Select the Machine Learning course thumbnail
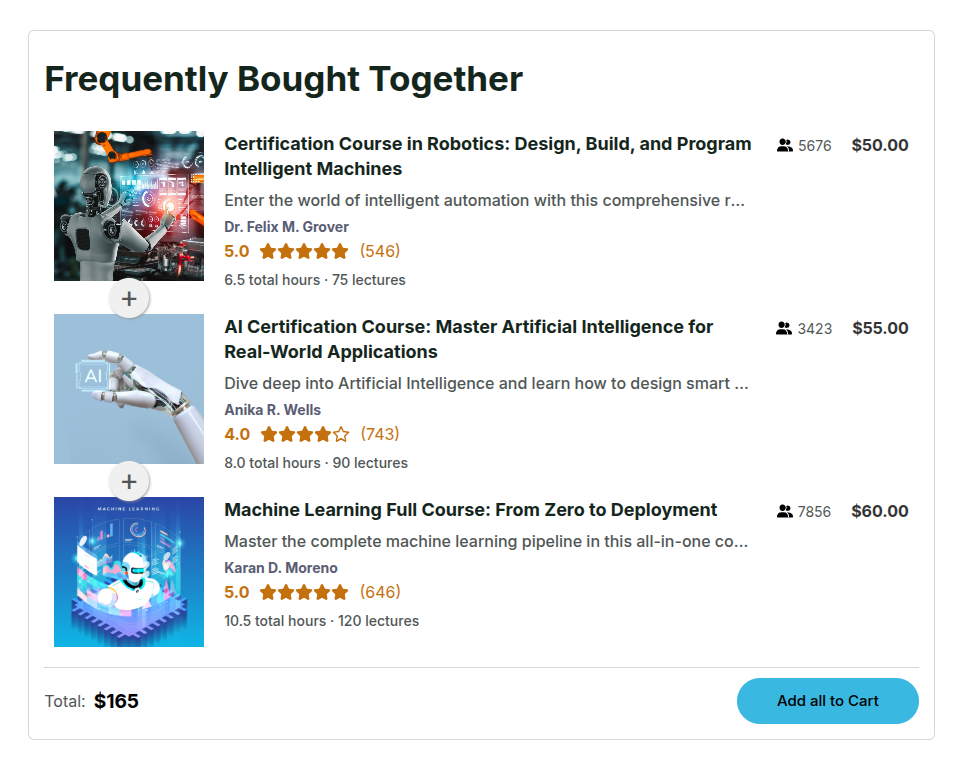The image size is (965, 773). pos(129,572)
